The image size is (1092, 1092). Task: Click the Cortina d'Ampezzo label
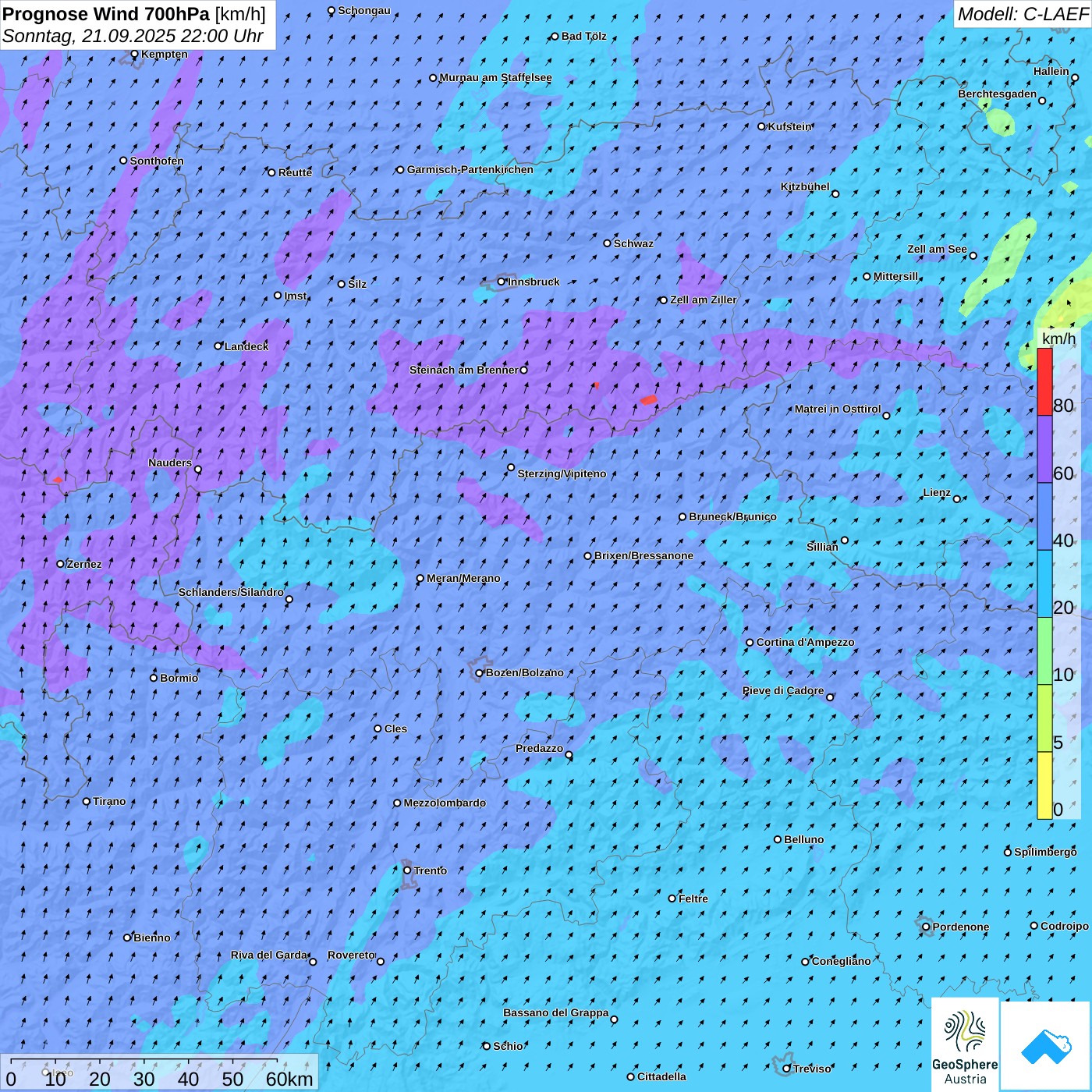tap(806, 642)
